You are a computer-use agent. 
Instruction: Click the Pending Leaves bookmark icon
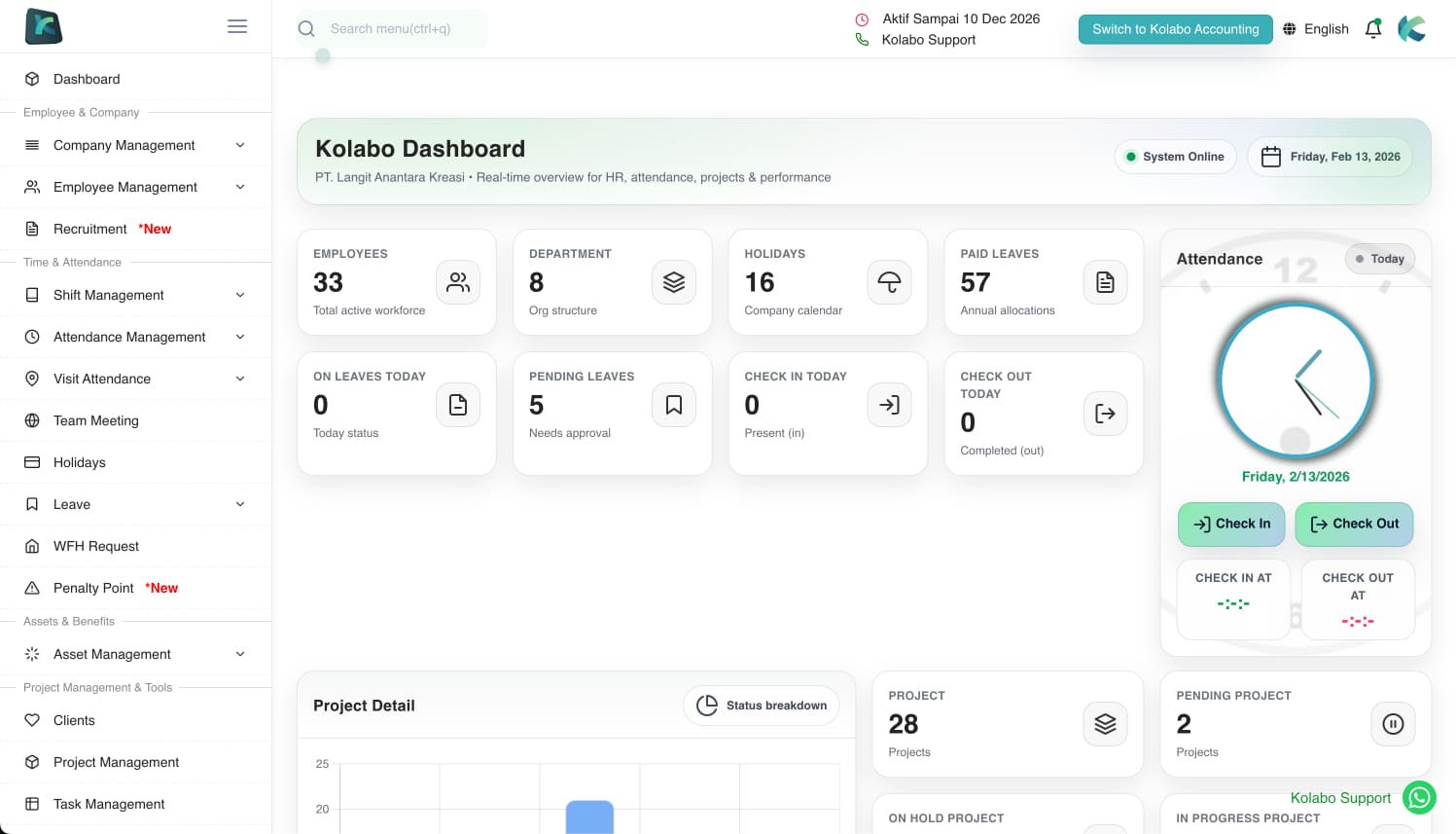pyautogui.click(x=674, y=405)
